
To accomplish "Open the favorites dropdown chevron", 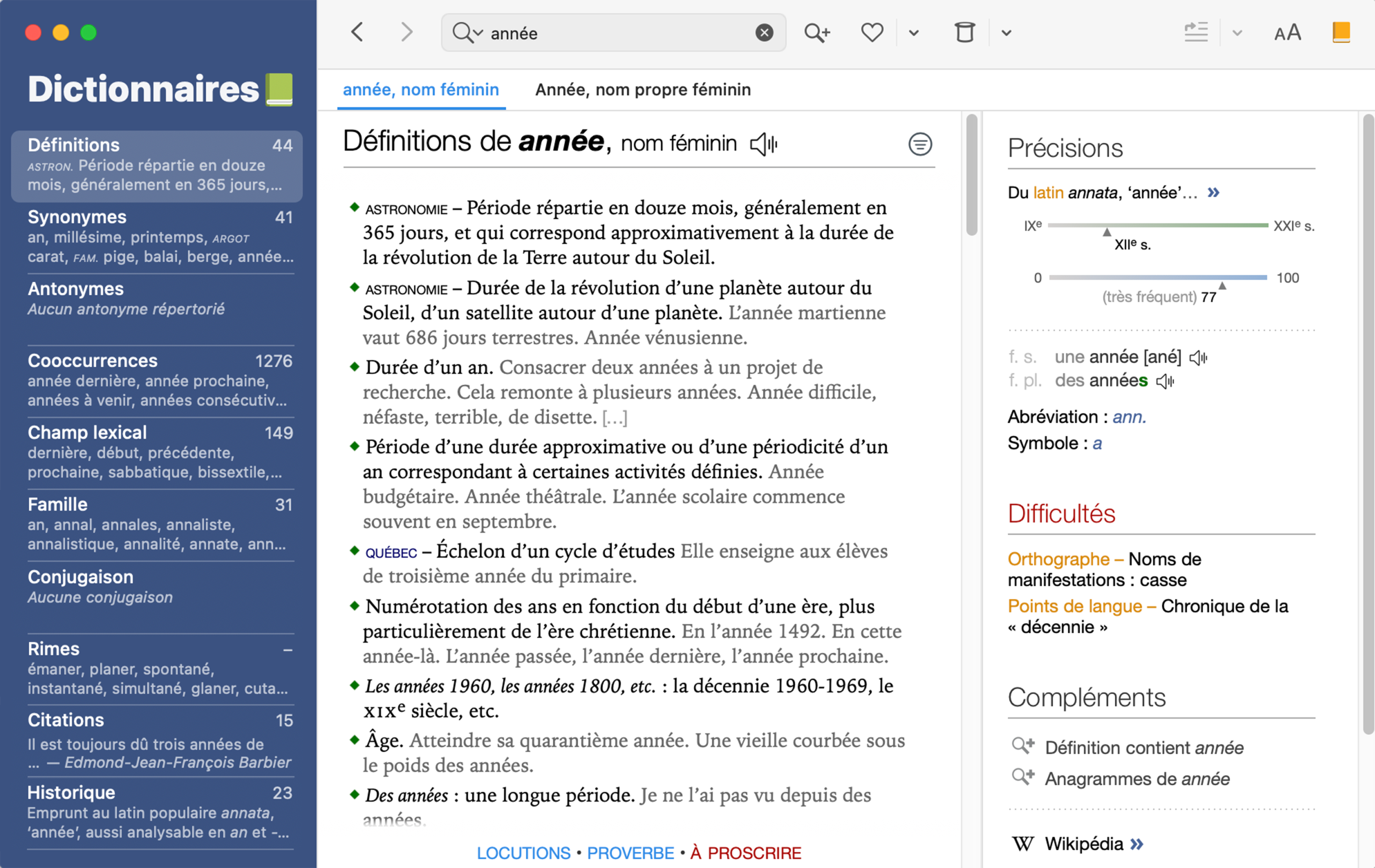I will (914, 32).
